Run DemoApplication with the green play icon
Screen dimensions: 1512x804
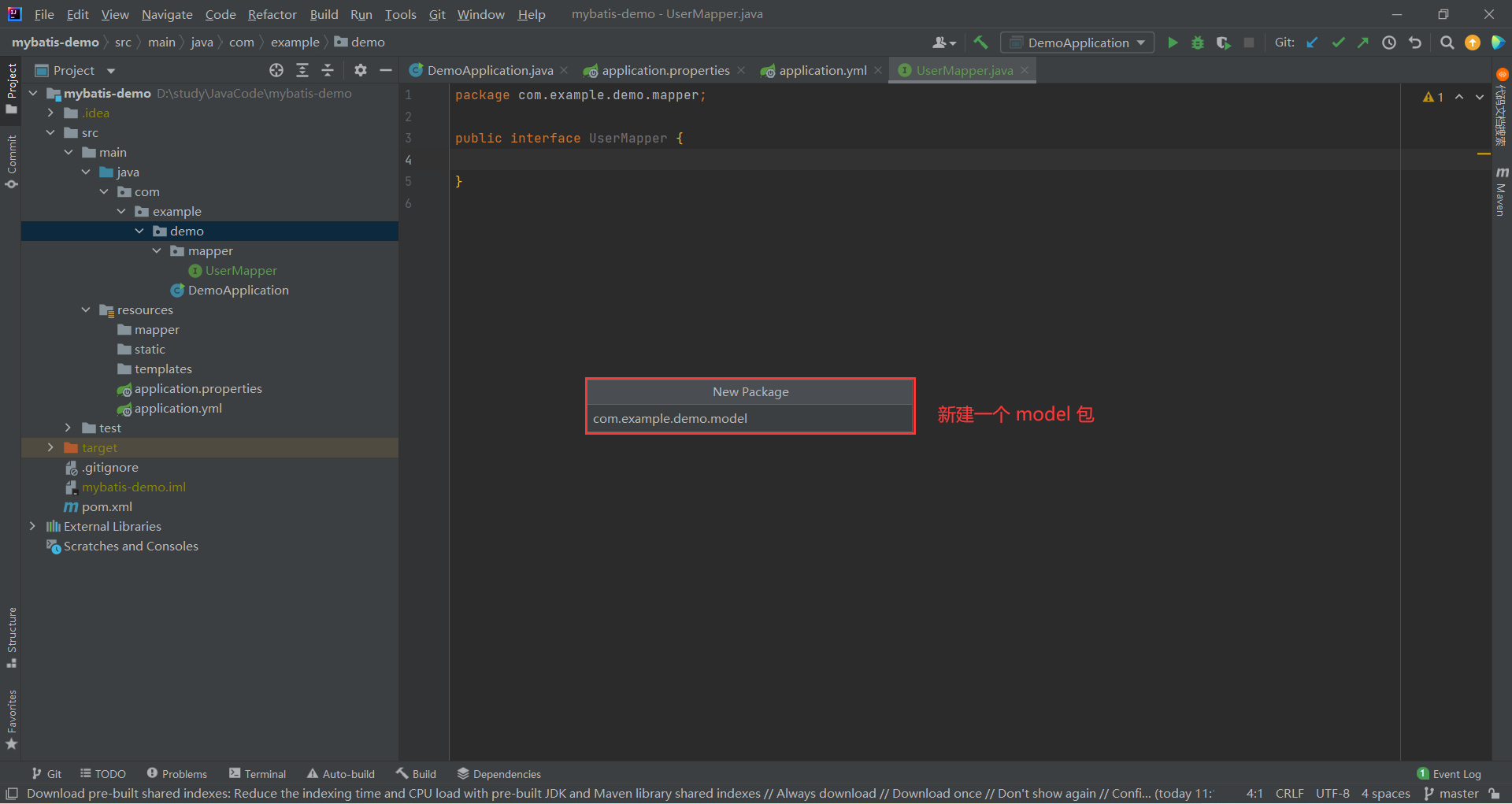pyautogui.click(x=1173, y=43)
